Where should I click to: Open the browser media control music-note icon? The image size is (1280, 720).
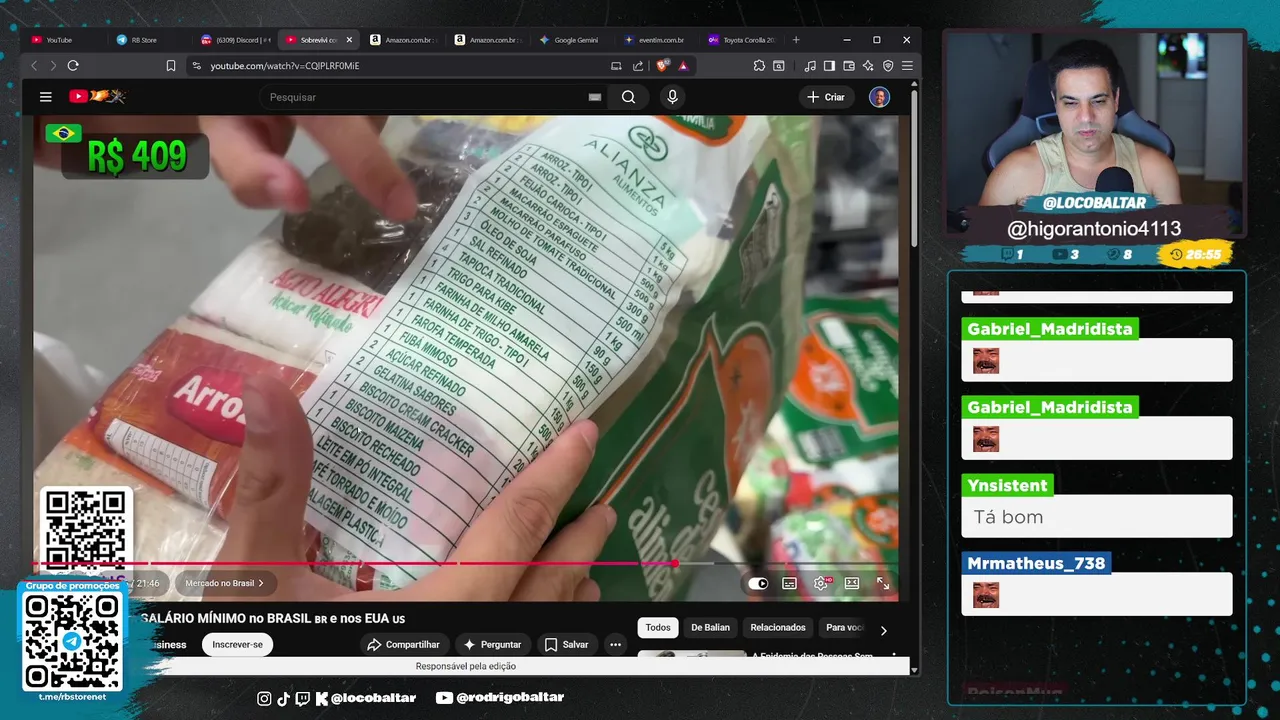pyautogui.click(x=810, y=66)
